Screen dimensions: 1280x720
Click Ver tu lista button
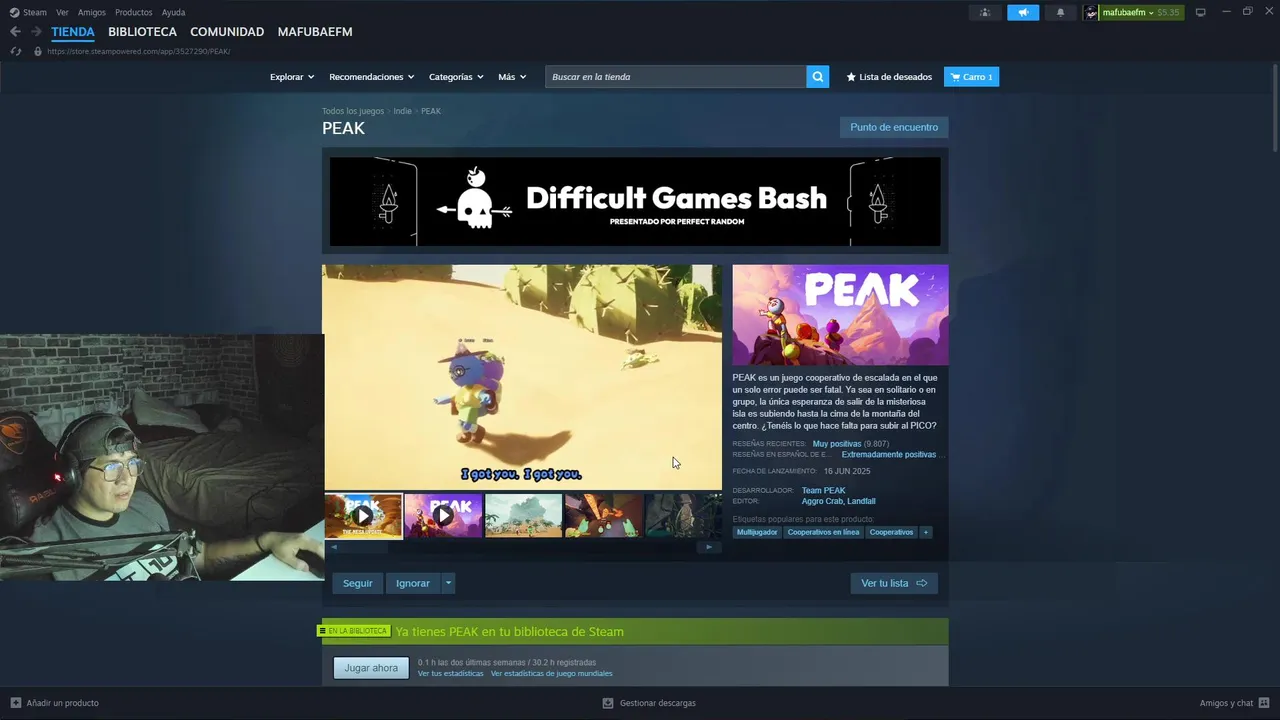coord(894,583)
